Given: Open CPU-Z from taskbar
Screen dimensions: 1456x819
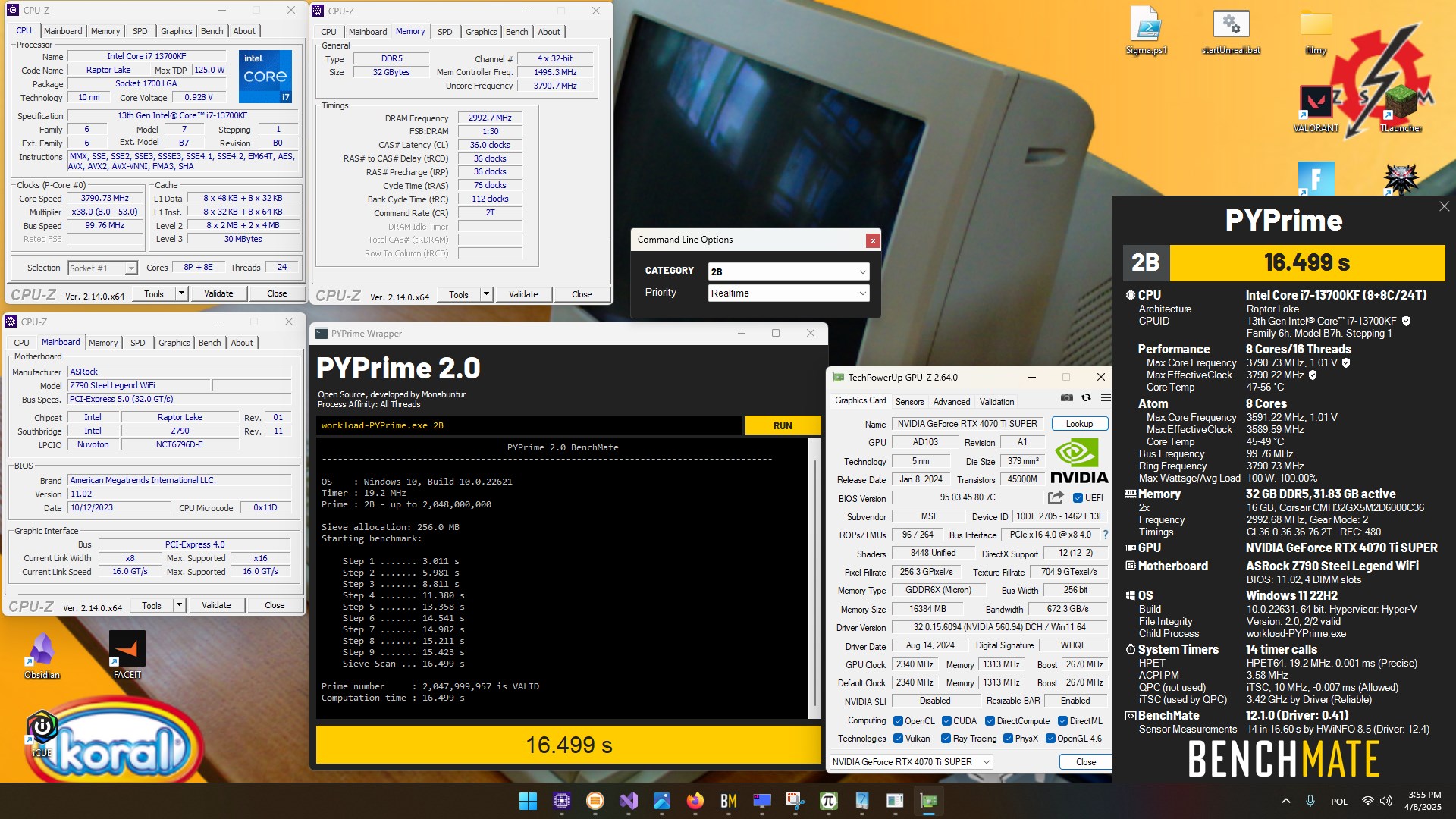Looking at the screenshot, I should coord(562,801).
